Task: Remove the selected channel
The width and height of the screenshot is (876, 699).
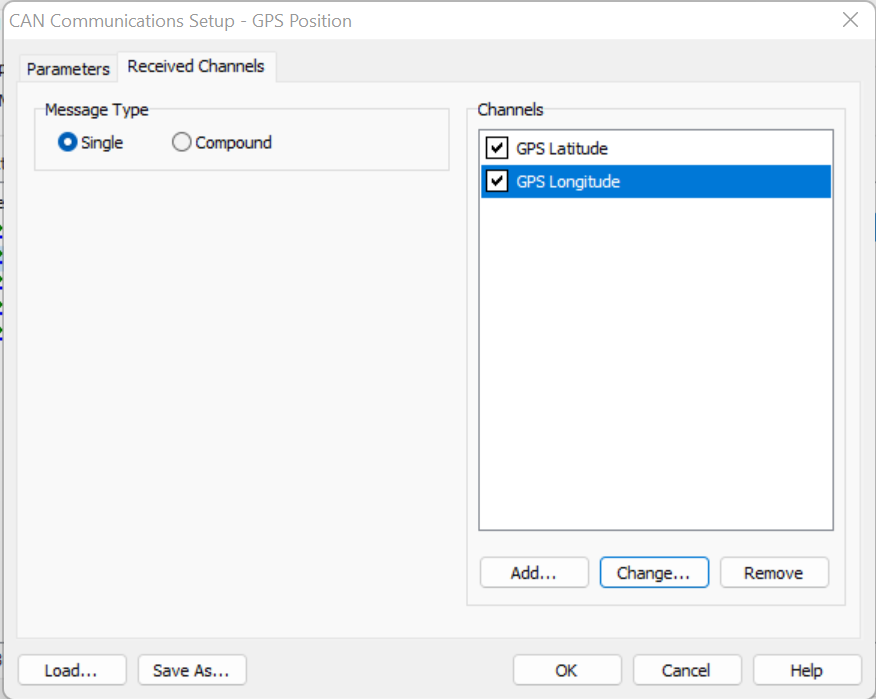Action: click(x=774, y=573)
